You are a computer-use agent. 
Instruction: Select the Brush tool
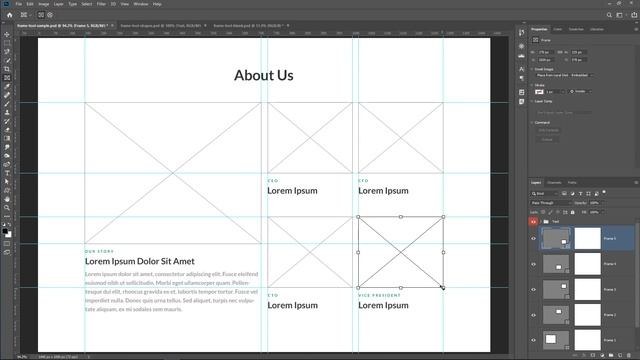tap(7, 104)
